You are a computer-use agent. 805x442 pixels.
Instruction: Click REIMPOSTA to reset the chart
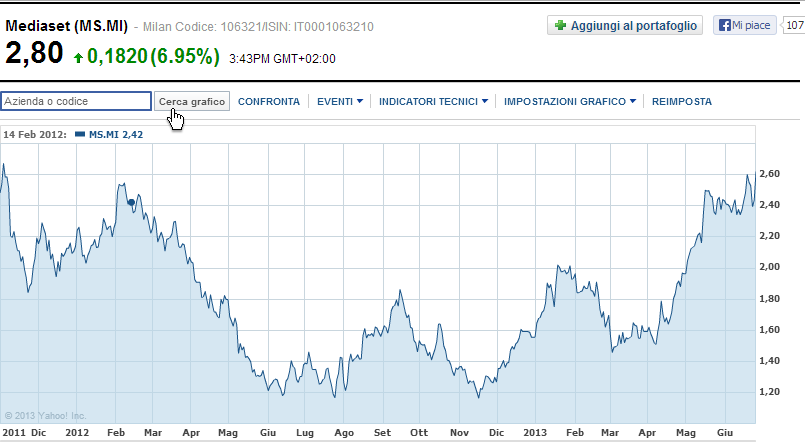(682, 101)
